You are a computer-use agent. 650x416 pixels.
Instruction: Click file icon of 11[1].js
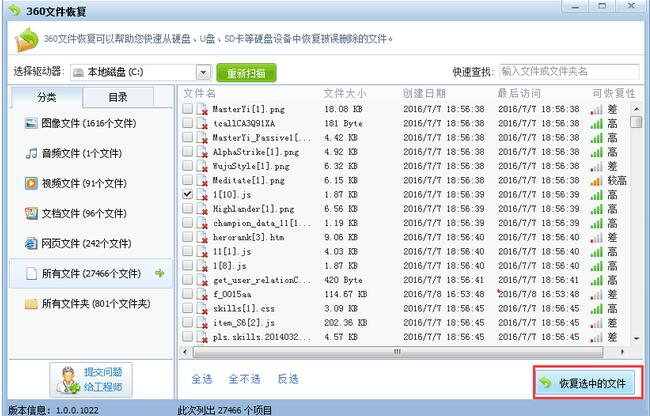(202, 252)
